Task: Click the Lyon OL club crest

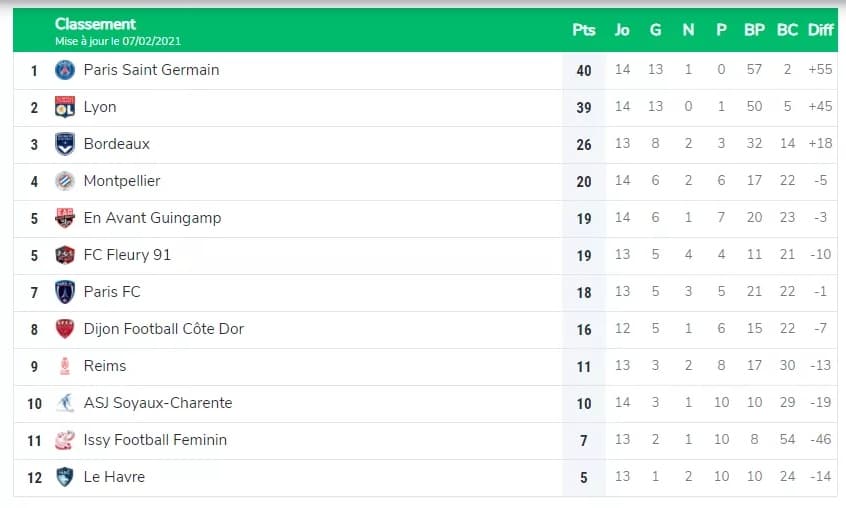Action: pyautogui.click(x=65, y=107)
